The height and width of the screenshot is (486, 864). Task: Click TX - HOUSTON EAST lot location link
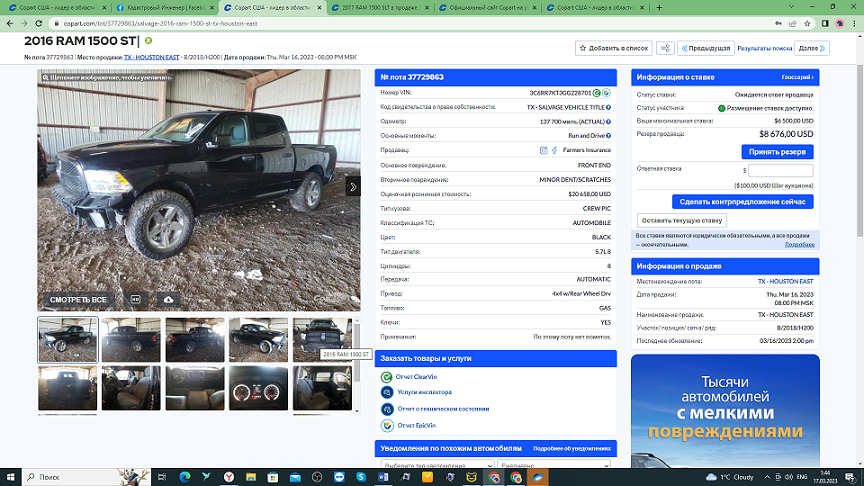click(x=785, y=282)
